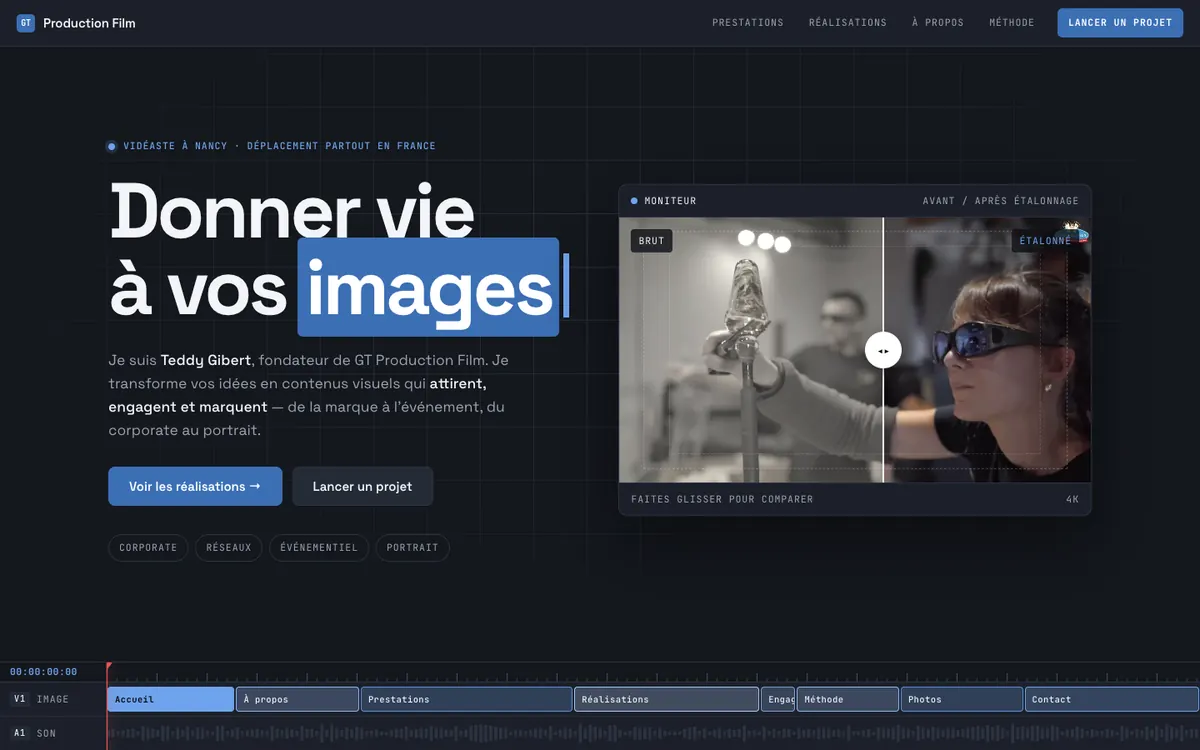The image size is (1200, 750).
Task: Jump to the Photos timeline clip
Action: 961,699
